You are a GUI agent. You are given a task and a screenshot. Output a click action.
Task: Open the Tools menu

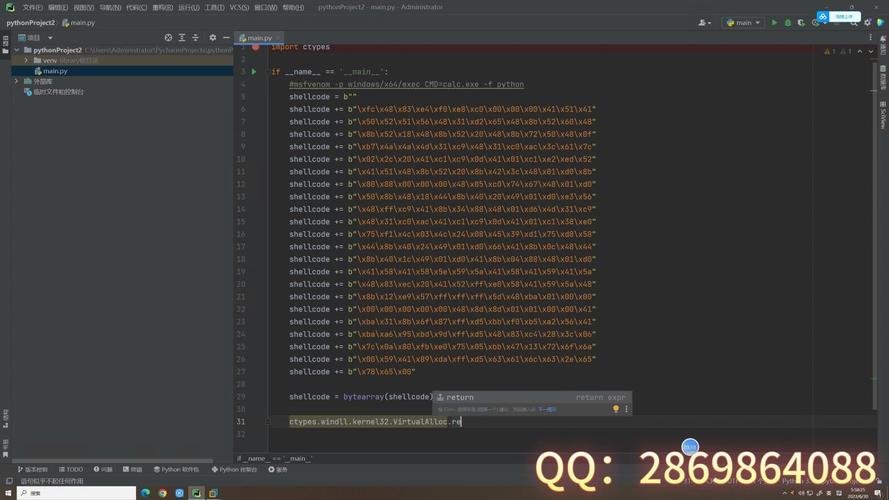tap(214, 7)
